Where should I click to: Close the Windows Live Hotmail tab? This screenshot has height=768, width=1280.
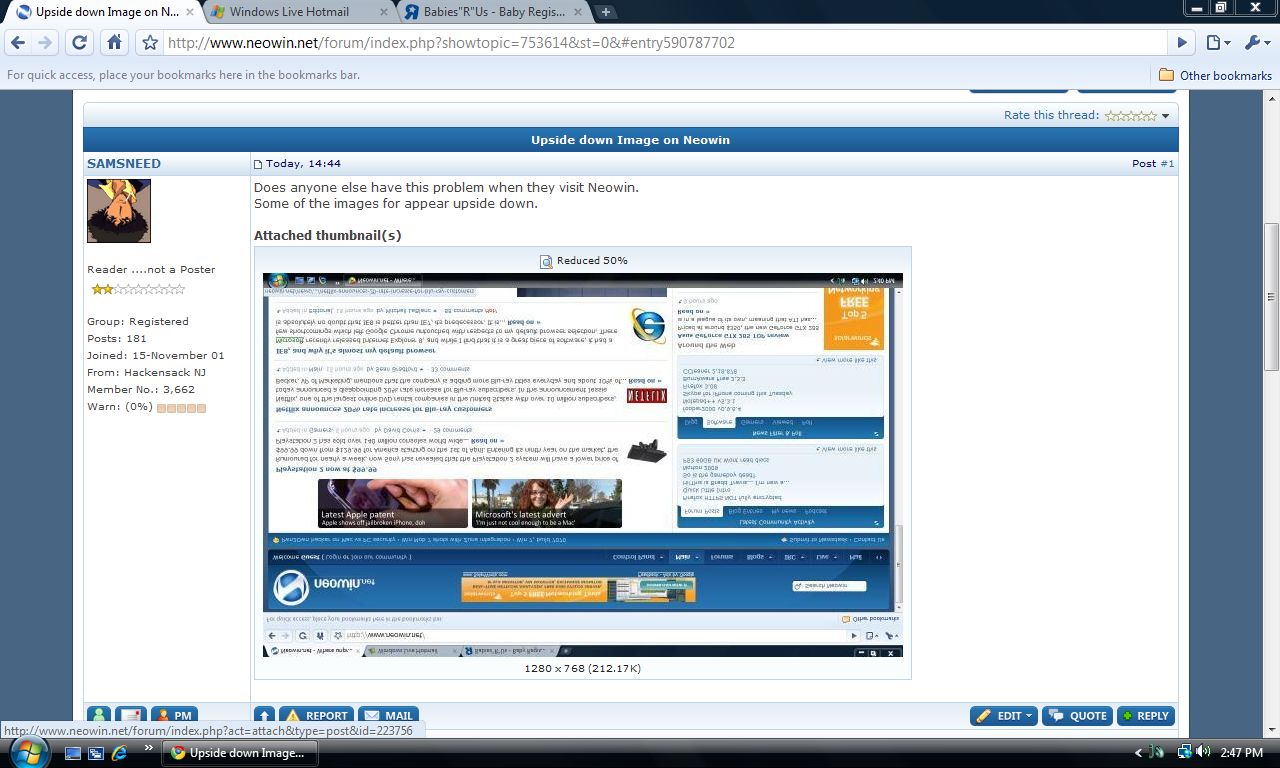pos(385,12)
